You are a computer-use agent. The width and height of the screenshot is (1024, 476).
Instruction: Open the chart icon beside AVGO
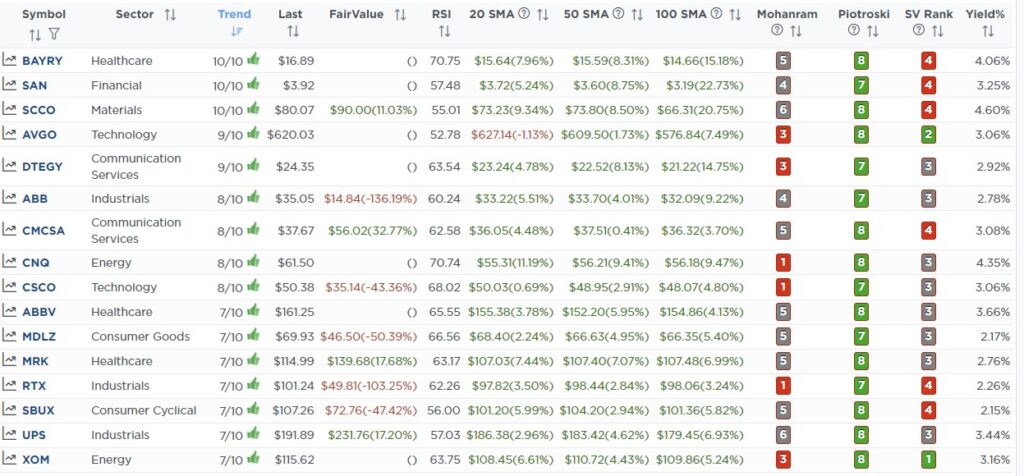(9, 134)
